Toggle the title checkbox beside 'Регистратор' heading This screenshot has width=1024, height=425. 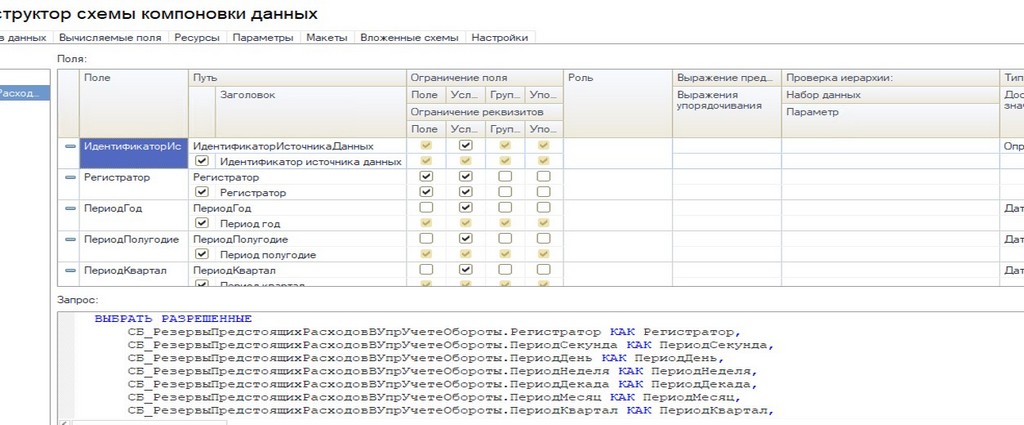pyautogui.click(x=202, y=192)
